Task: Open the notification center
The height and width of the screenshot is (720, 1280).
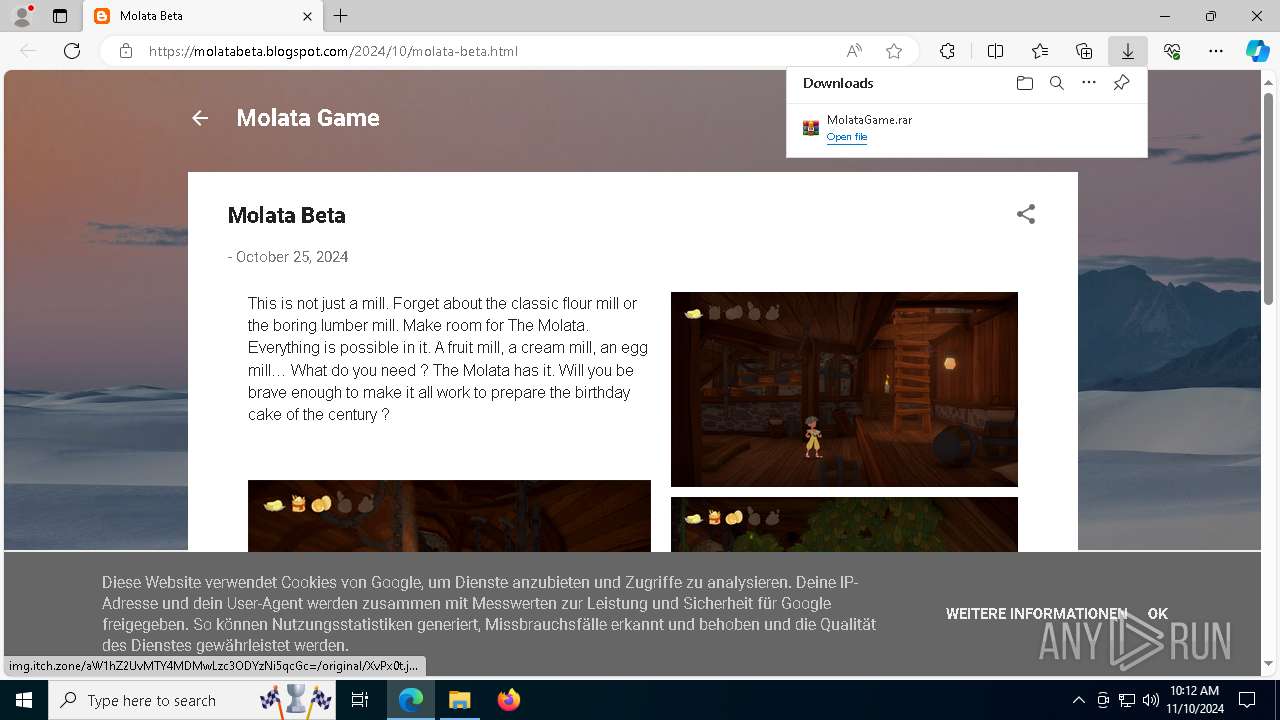Action: [1247, 700]
